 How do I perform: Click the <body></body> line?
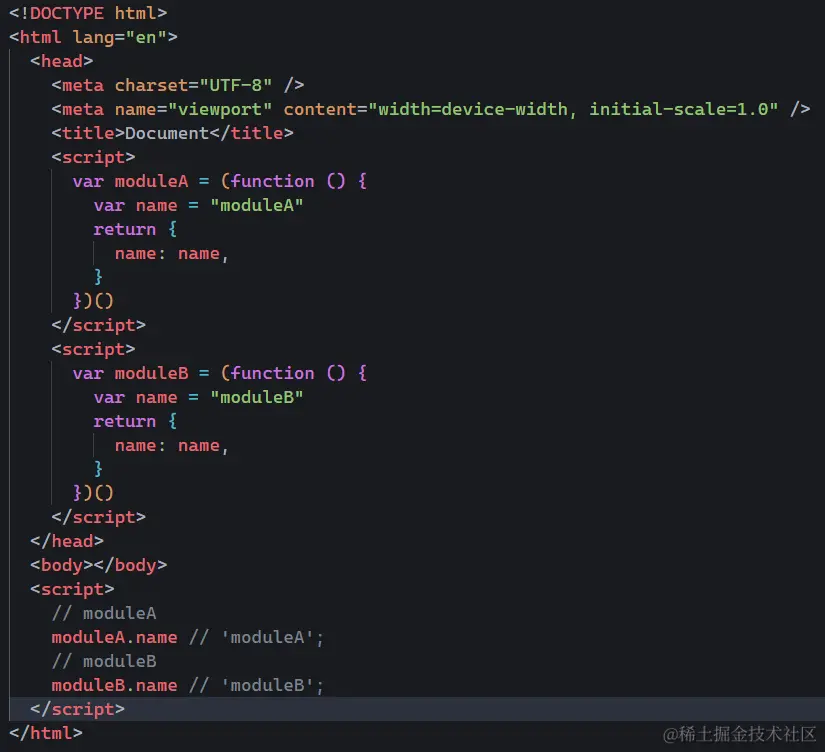click(x=98, y=565)
